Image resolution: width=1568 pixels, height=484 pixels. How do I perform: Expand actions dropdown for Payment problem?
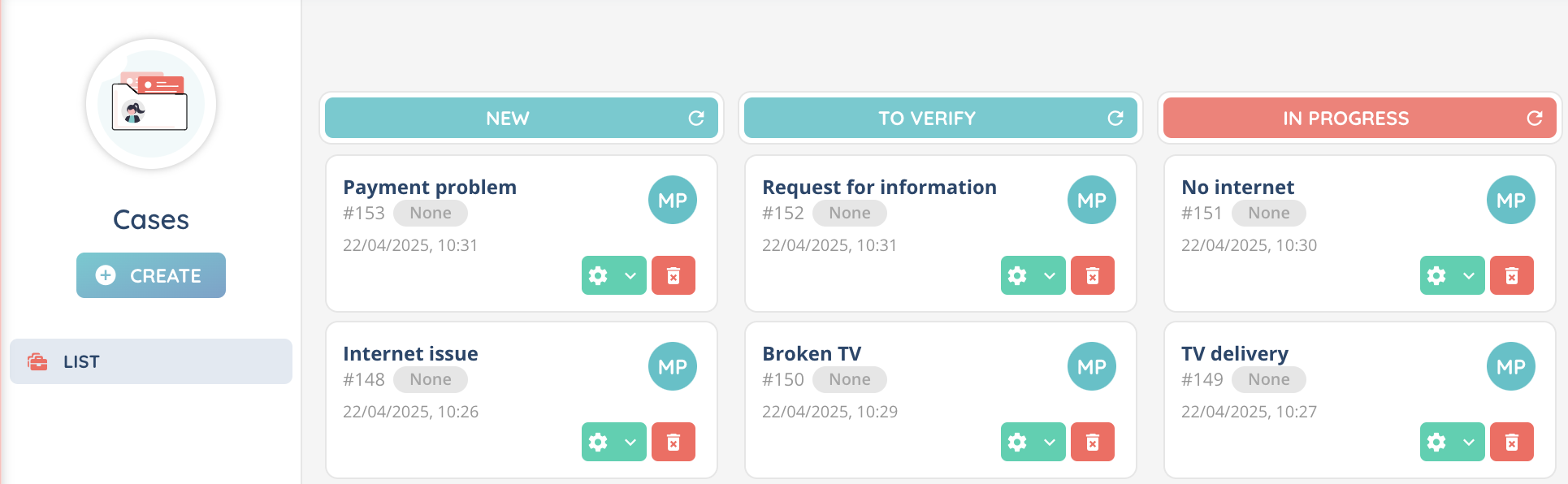click(630, 276)
